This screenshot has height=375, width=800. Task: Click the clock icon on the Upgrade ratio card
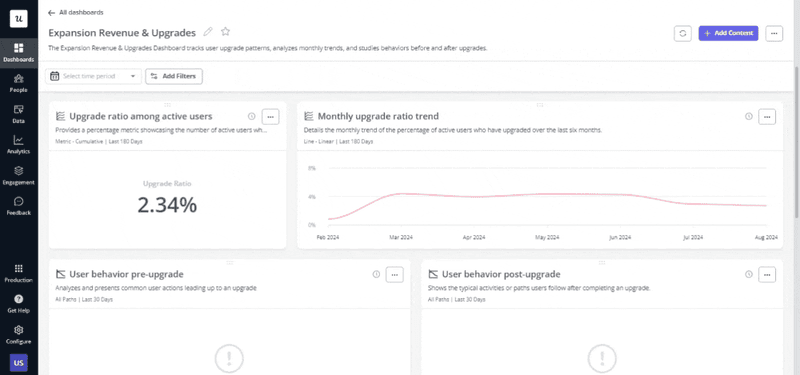coord(251,116)
